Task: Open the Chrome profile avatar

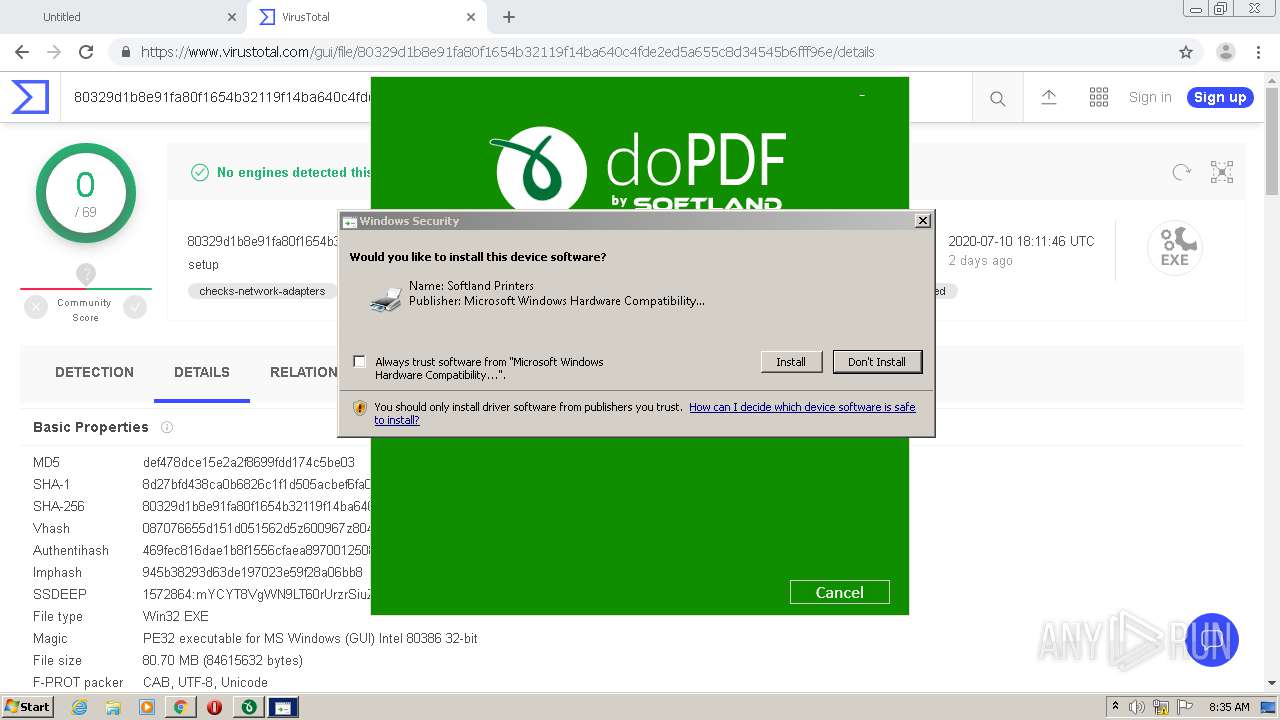Action: [x=1225, y=52]
